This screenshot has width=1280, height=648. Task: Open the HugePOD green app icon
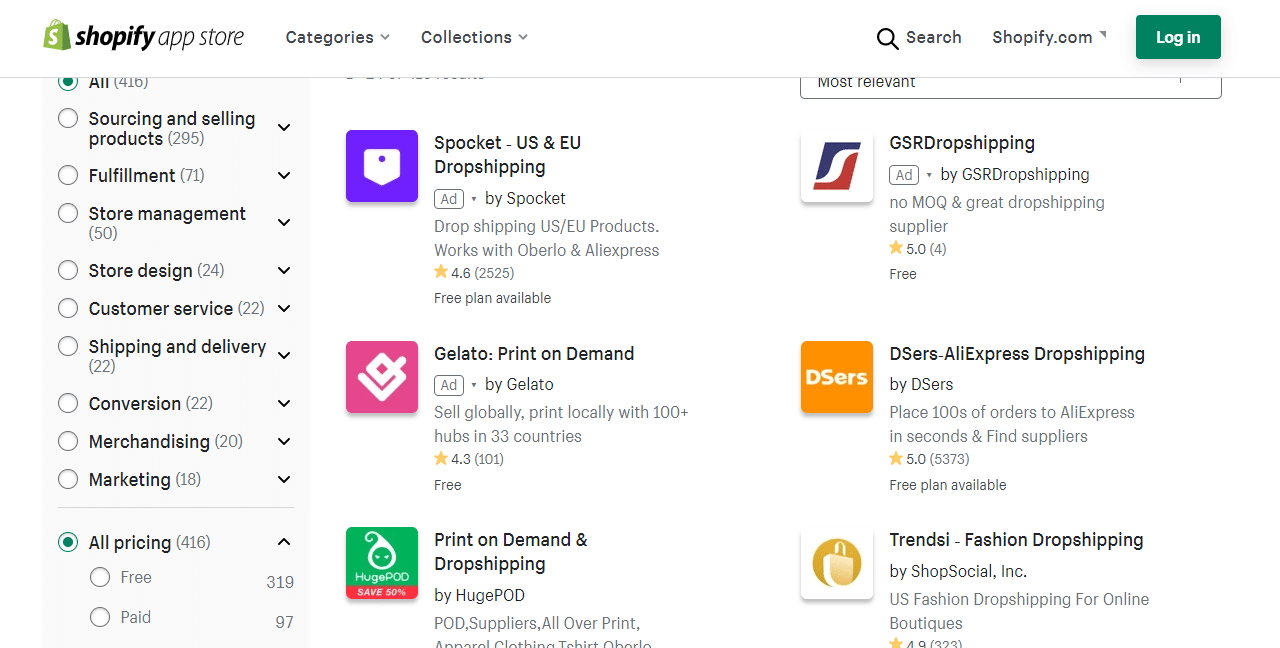tap(382, 563)
